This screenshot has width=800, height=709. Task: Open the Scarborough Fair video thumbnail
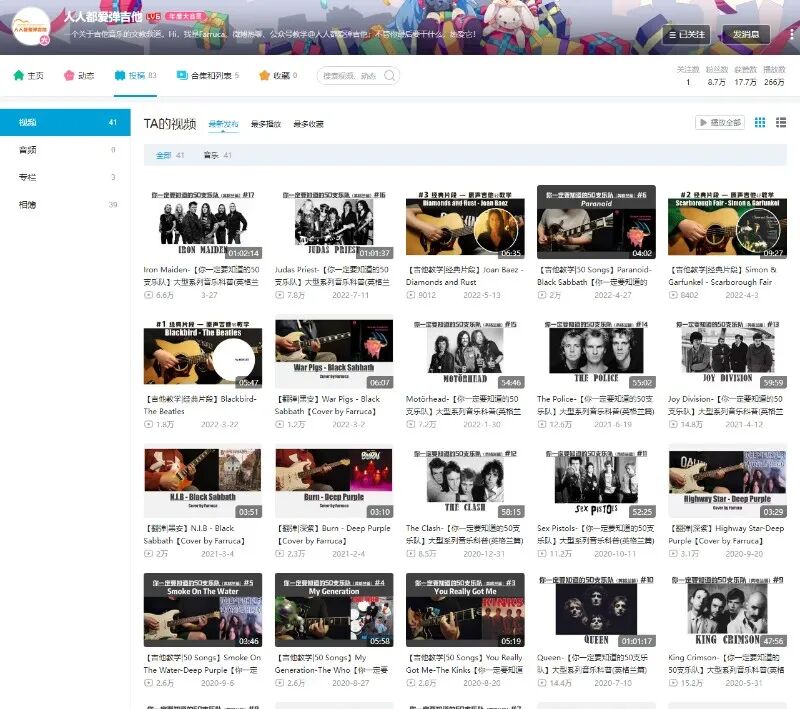[727, 222]
